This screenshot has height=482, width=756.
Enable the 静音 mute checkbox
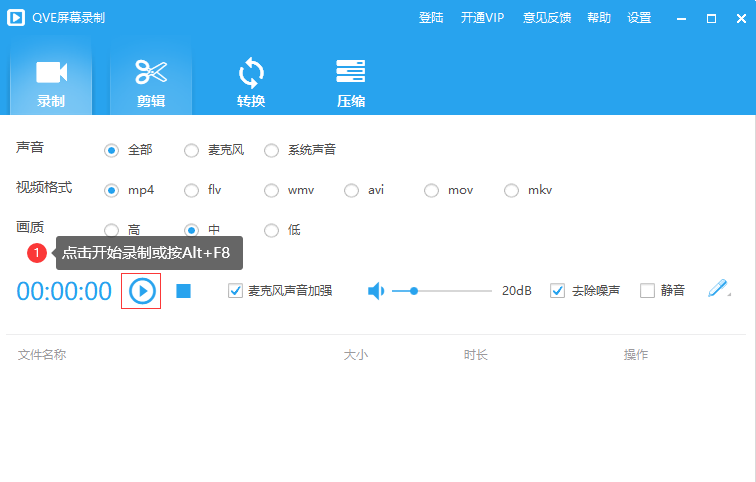[647, 291]
